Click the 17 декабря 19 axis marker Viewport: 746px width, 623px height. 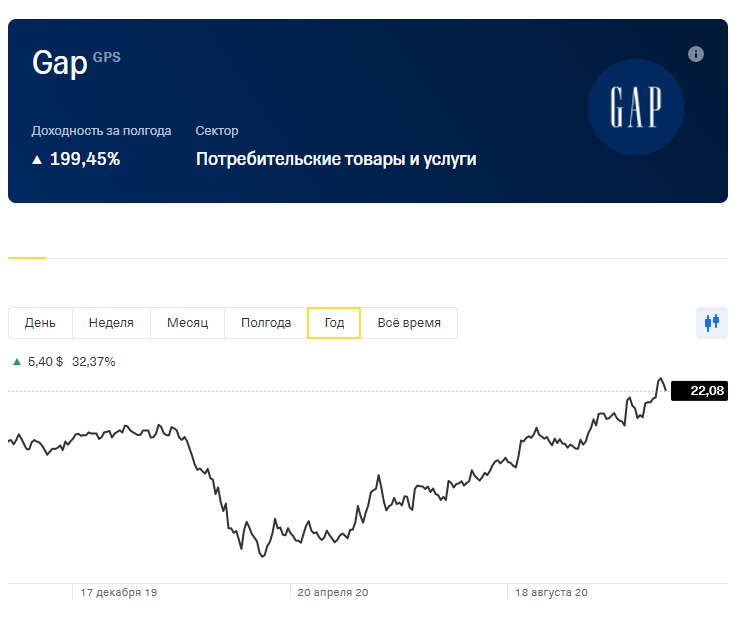[x=118, y=593]
